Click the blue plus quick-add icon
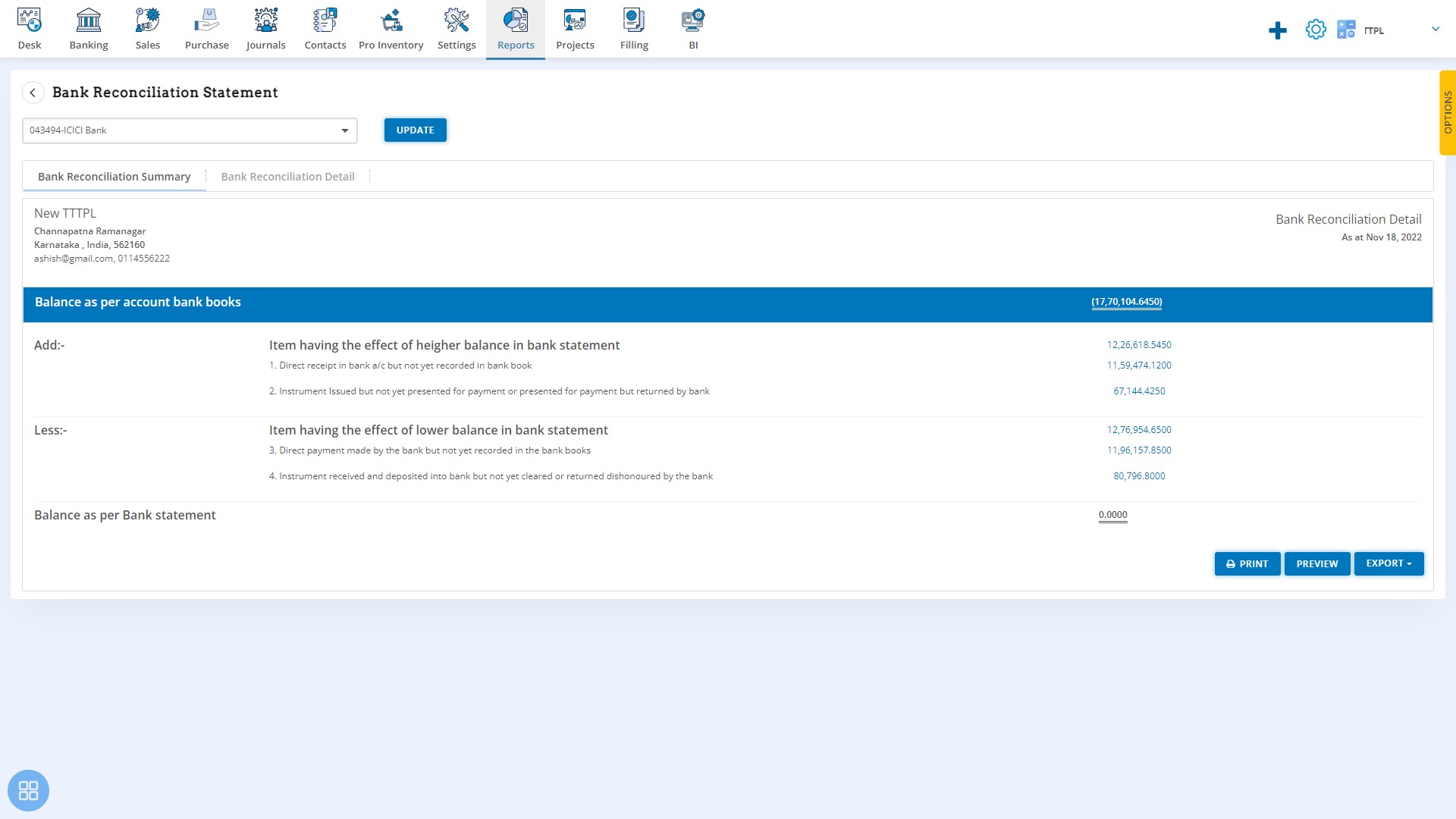Image resolution: width=1456 pixels, height=819 pixels. pyautogui.click(x=1278, y=30)
